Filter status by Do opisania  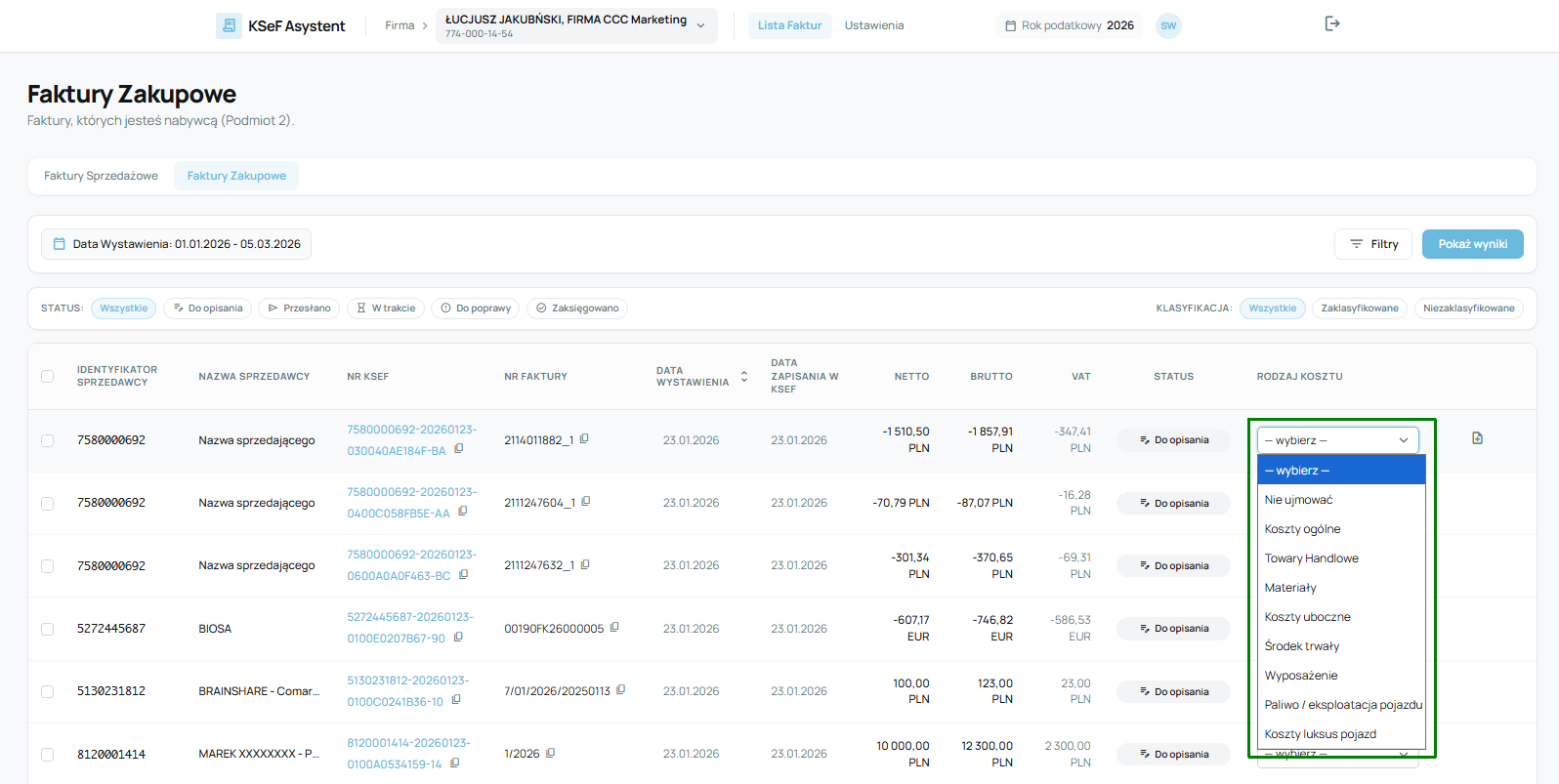207,309
